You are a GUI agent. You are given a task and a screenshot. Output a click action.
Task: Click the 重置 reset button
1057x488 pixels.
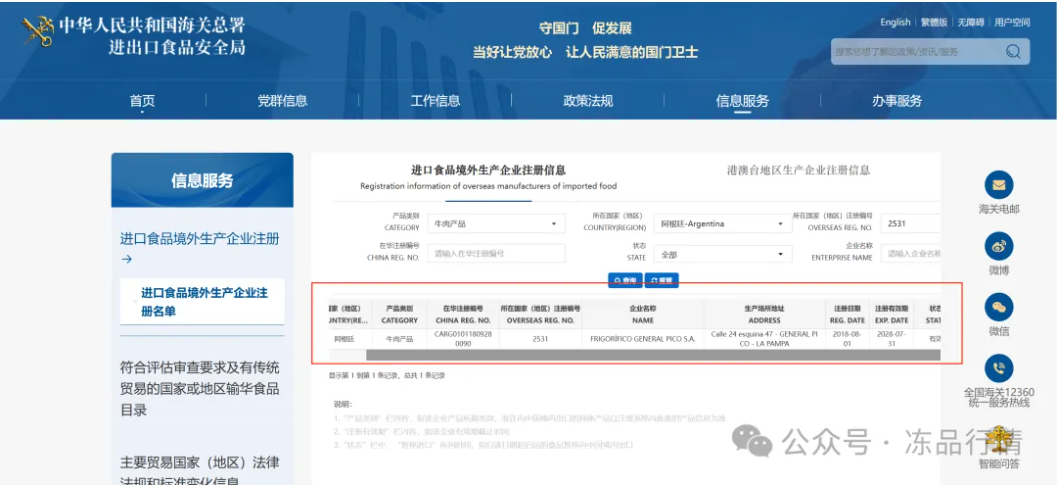point(662,281)
